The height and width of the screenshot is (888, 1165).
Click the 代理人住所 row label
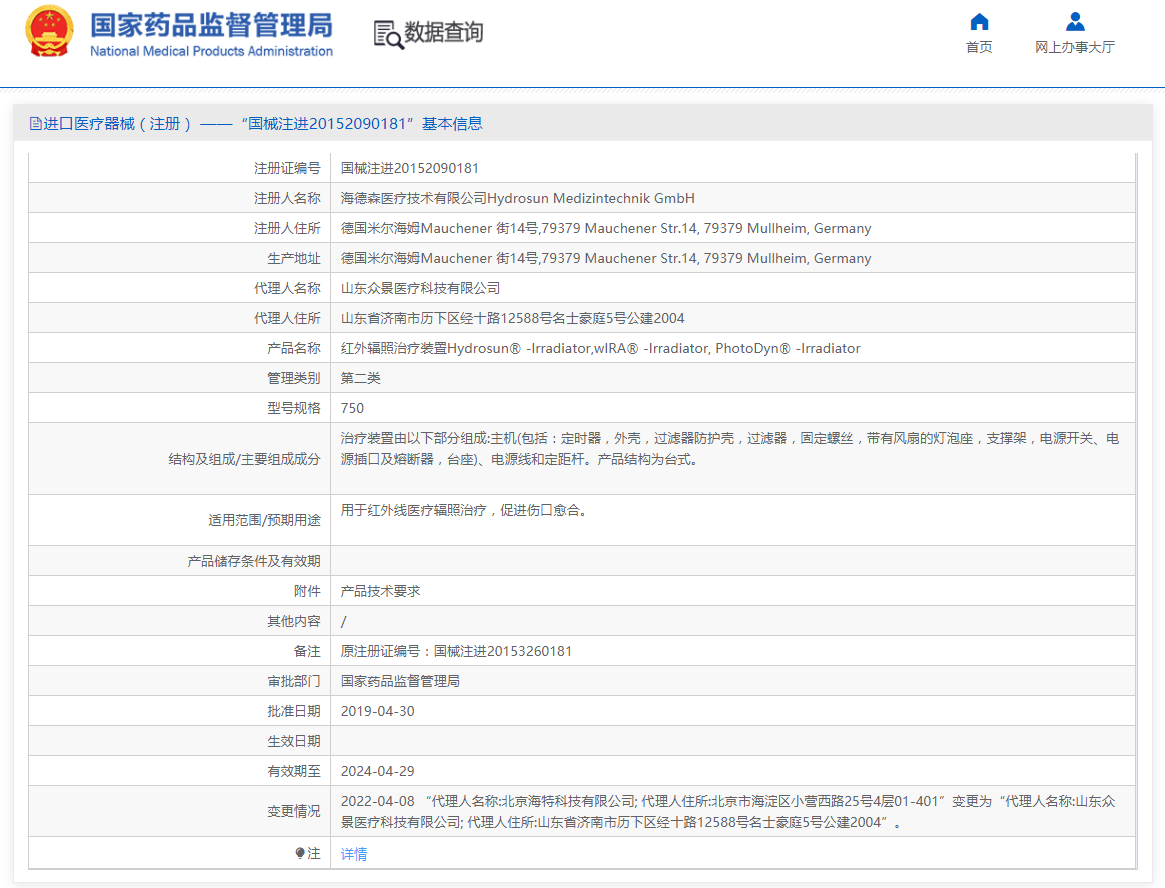(x=288, y=318)
